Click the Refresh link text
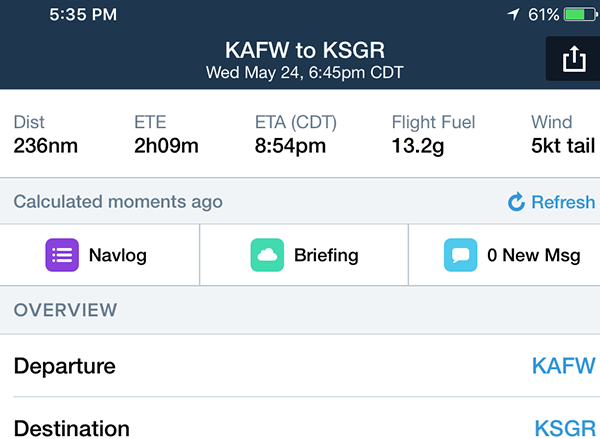 click(x=563, y=202)
